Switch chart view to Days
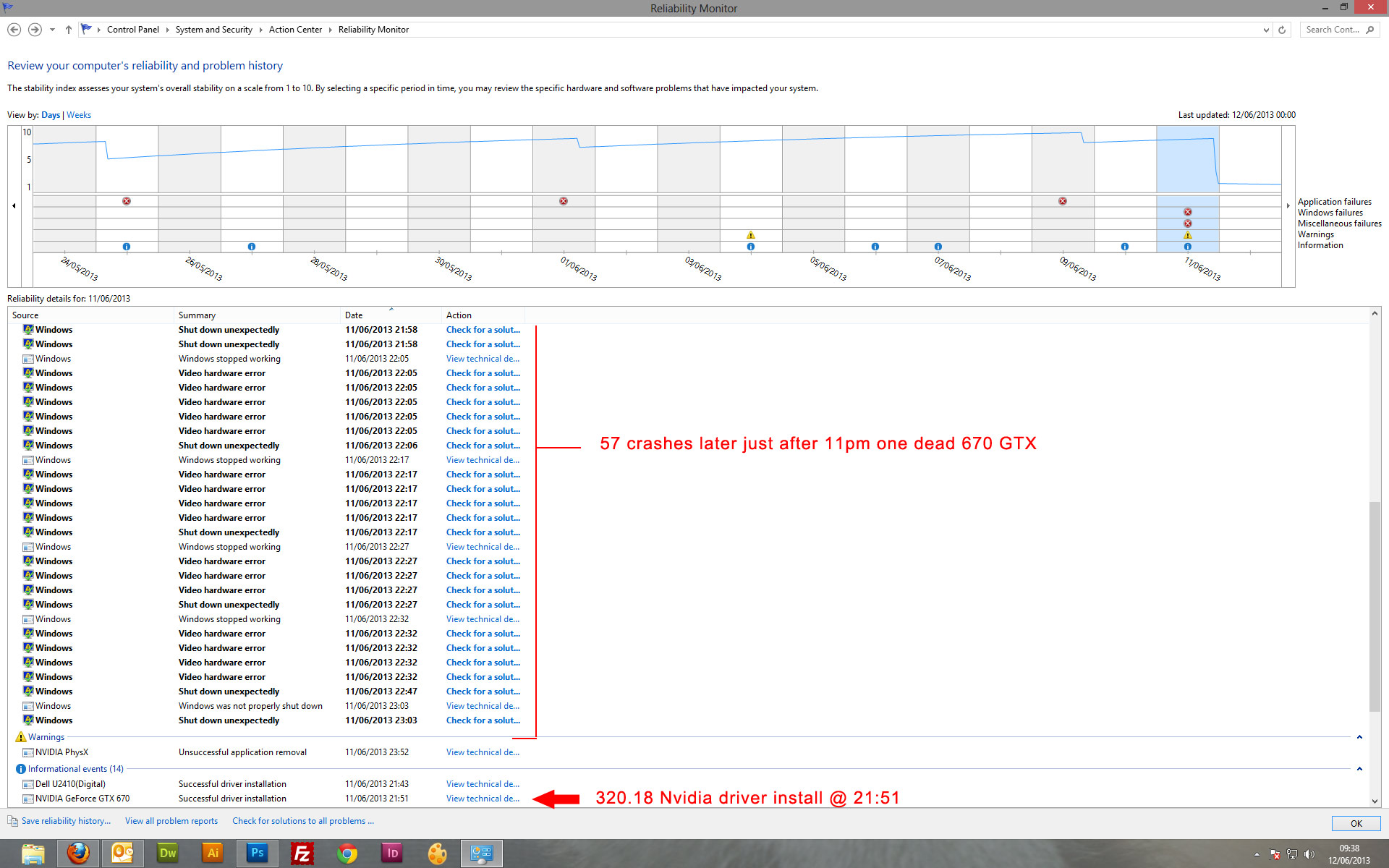 pyautogui.click(x=51, y=115)
